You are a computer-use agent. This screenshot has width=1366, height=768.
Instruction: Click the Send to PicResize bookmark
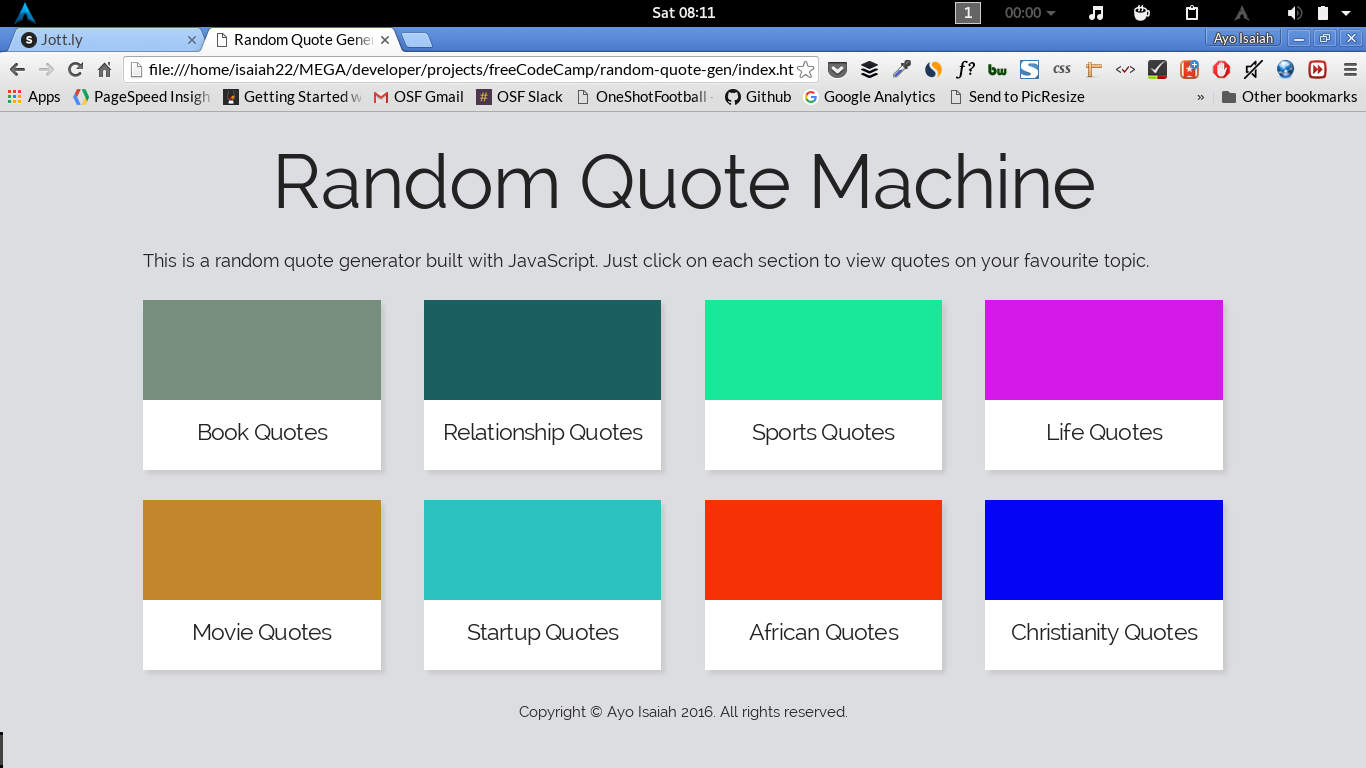(x=1016, y=97)
